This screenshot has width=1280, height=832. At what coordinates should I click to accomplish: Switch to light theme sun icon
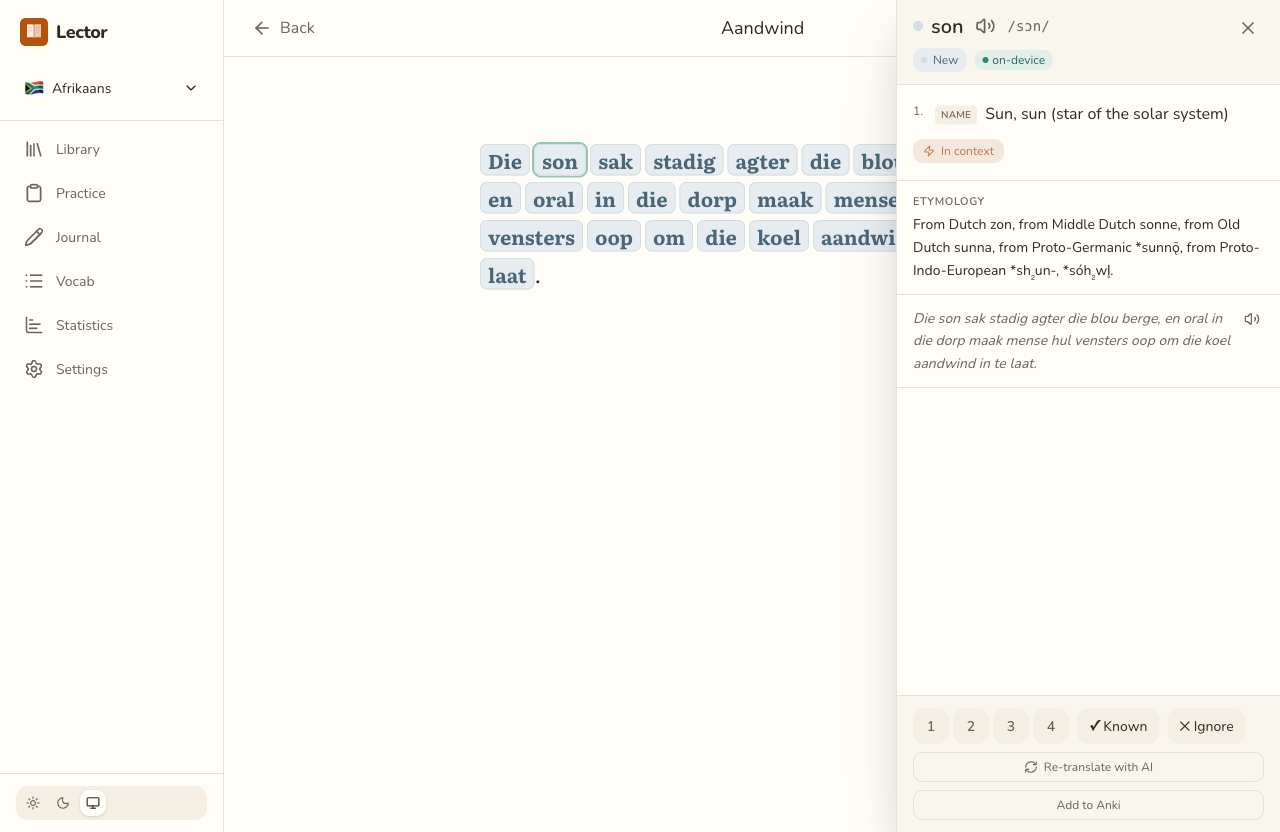coord(33,803)
